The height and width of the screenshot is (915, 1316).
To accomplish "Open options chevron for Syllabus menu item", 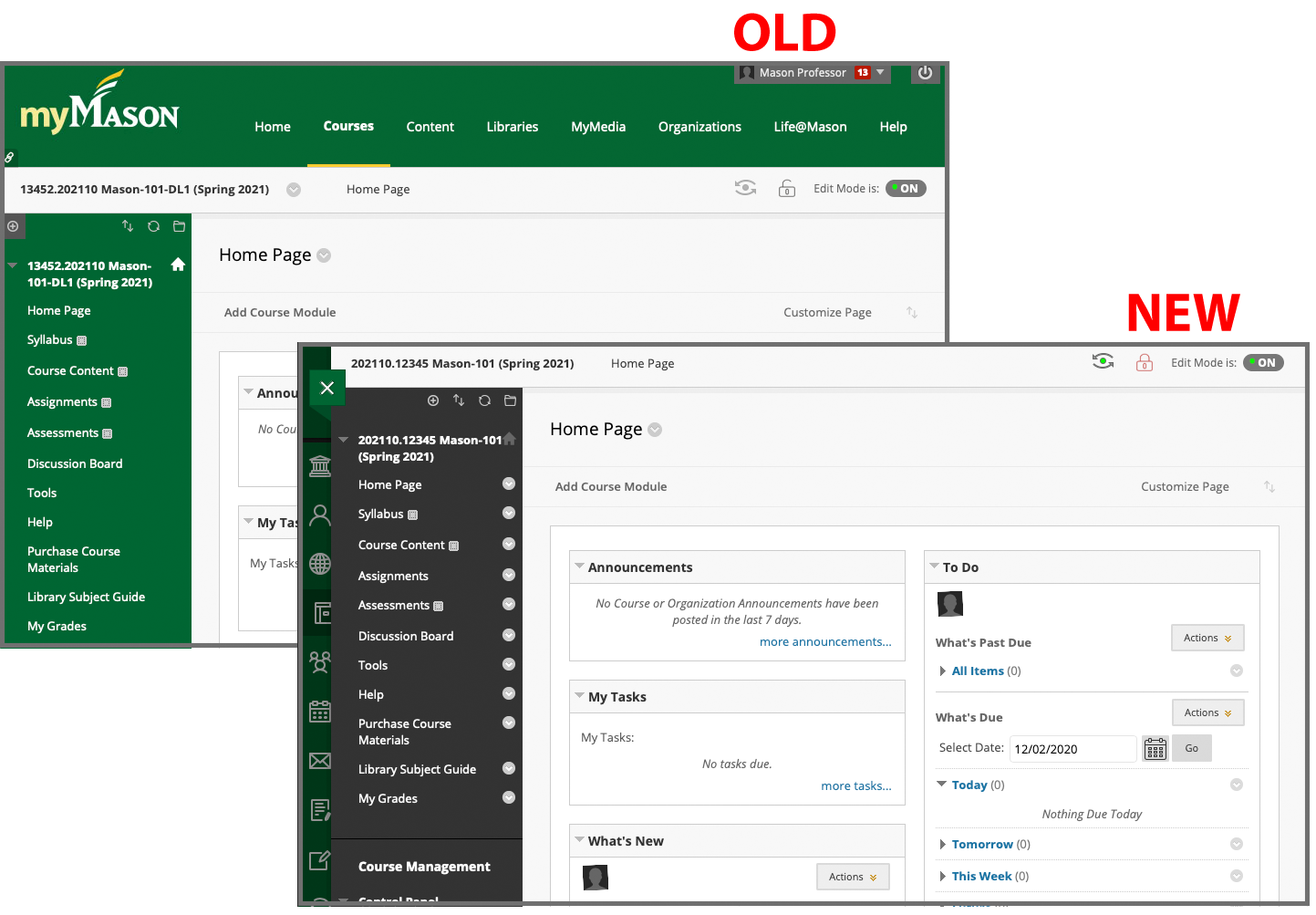I will pyautogui.click(x=509, y=513).
